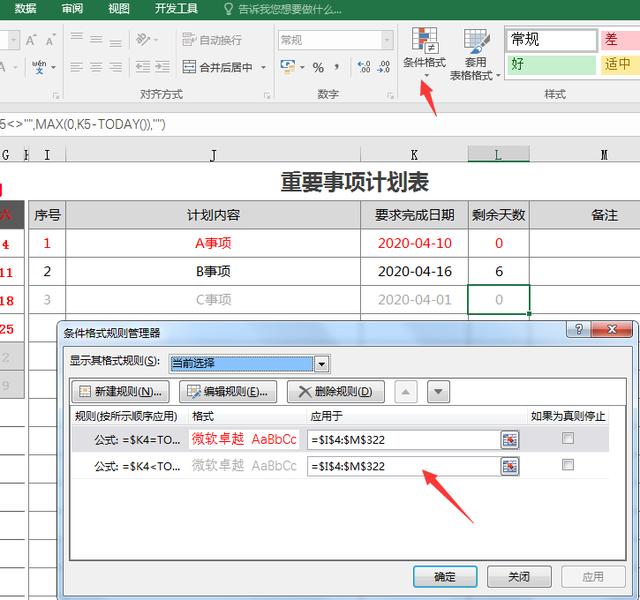Expand the 显示其格式规则 dropdown
The height and width of the screenshot is (600, 640).
tap(321, 363)
